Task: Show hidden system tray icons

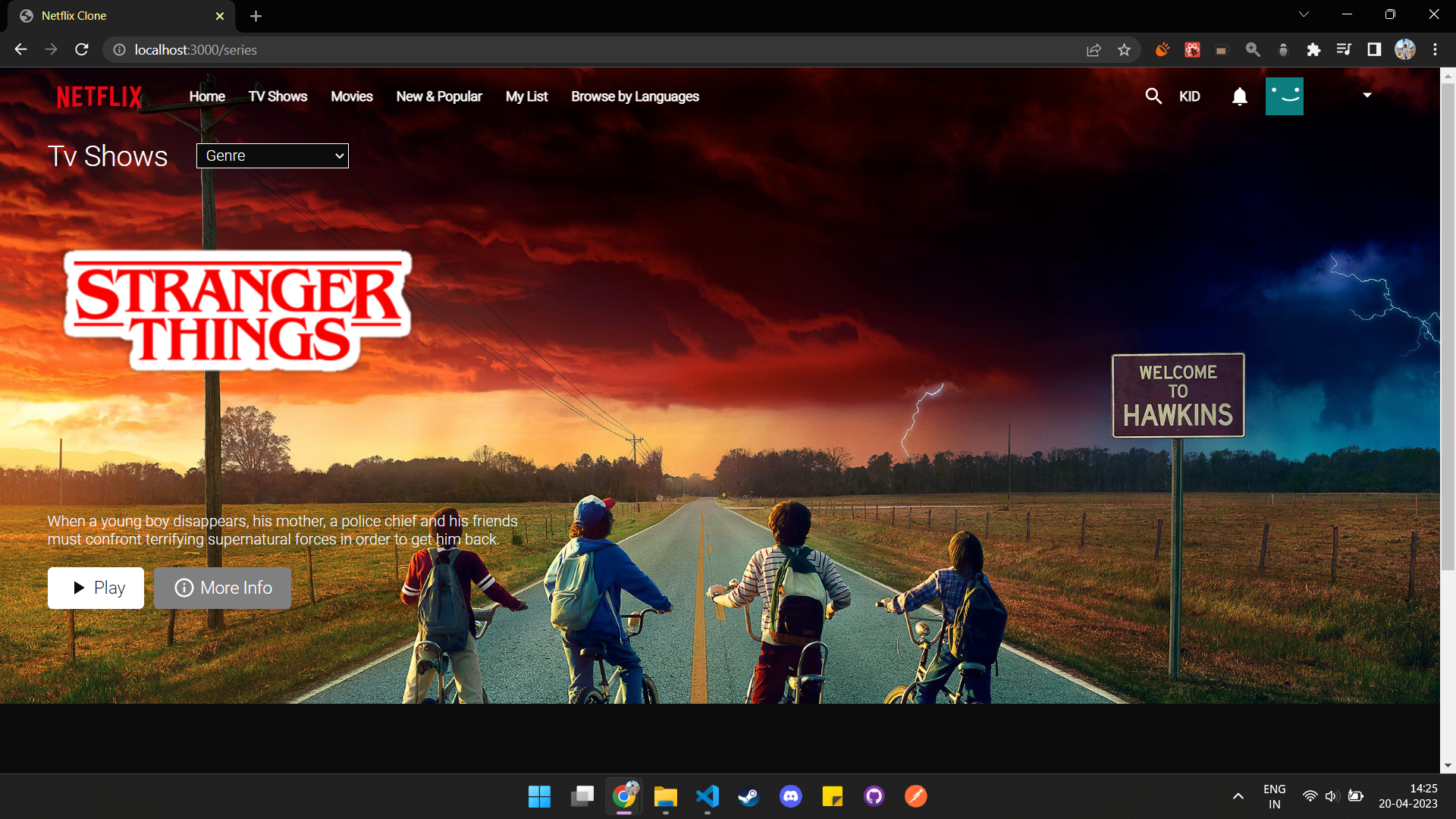Action: [1238, 796]
